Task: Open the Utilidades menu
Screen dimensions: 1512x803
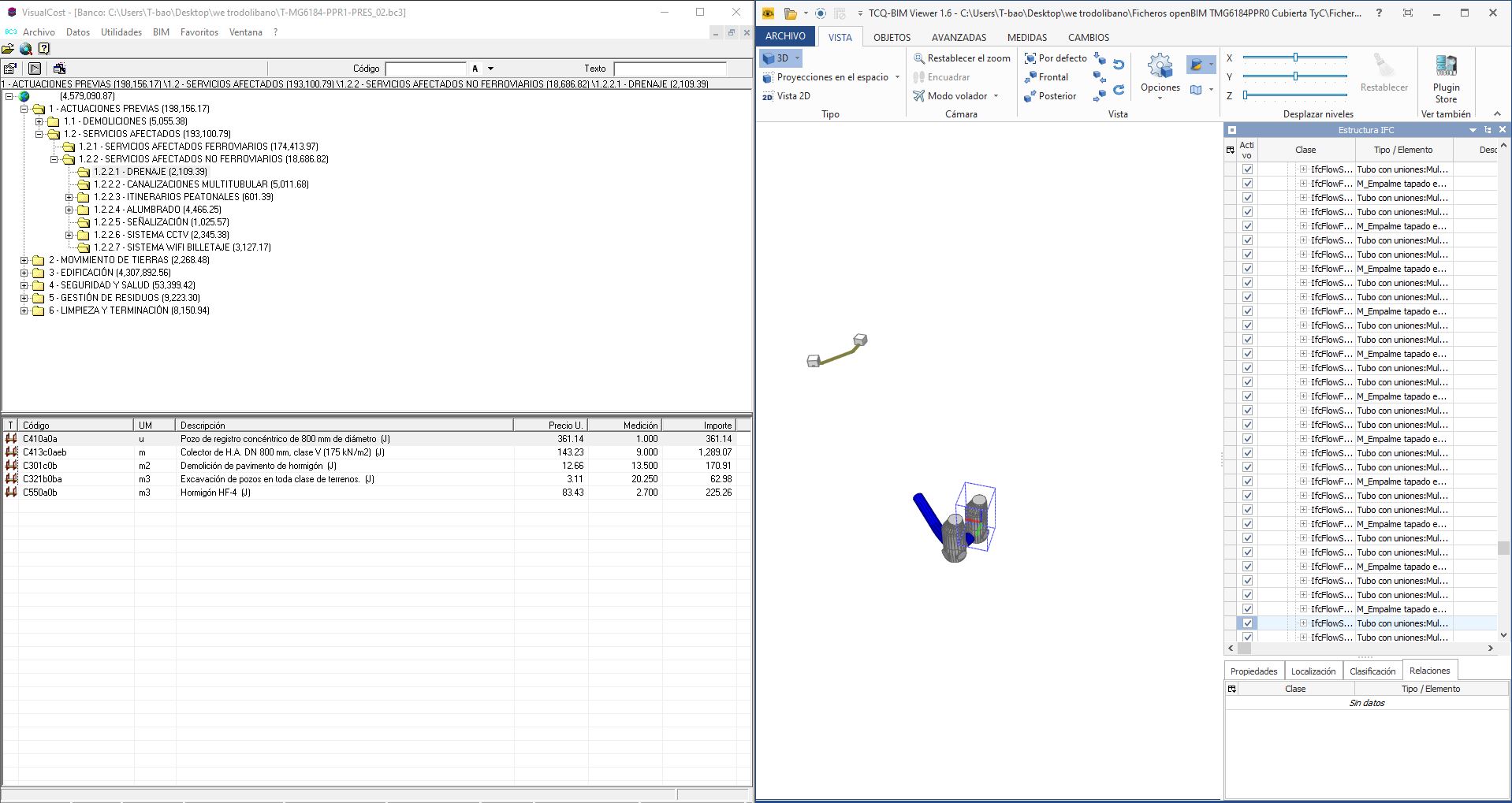Action: (x=121, y=32)
